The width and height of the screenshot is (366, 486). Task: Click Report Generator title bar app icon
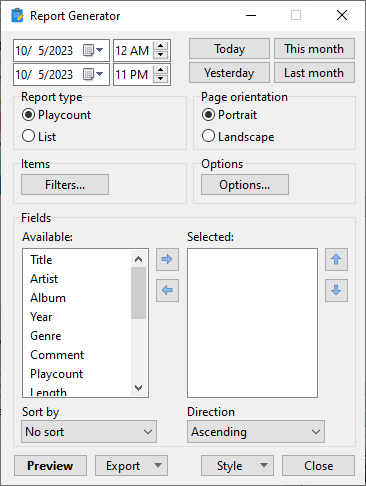pyautogui.click(x=17, y=15)
